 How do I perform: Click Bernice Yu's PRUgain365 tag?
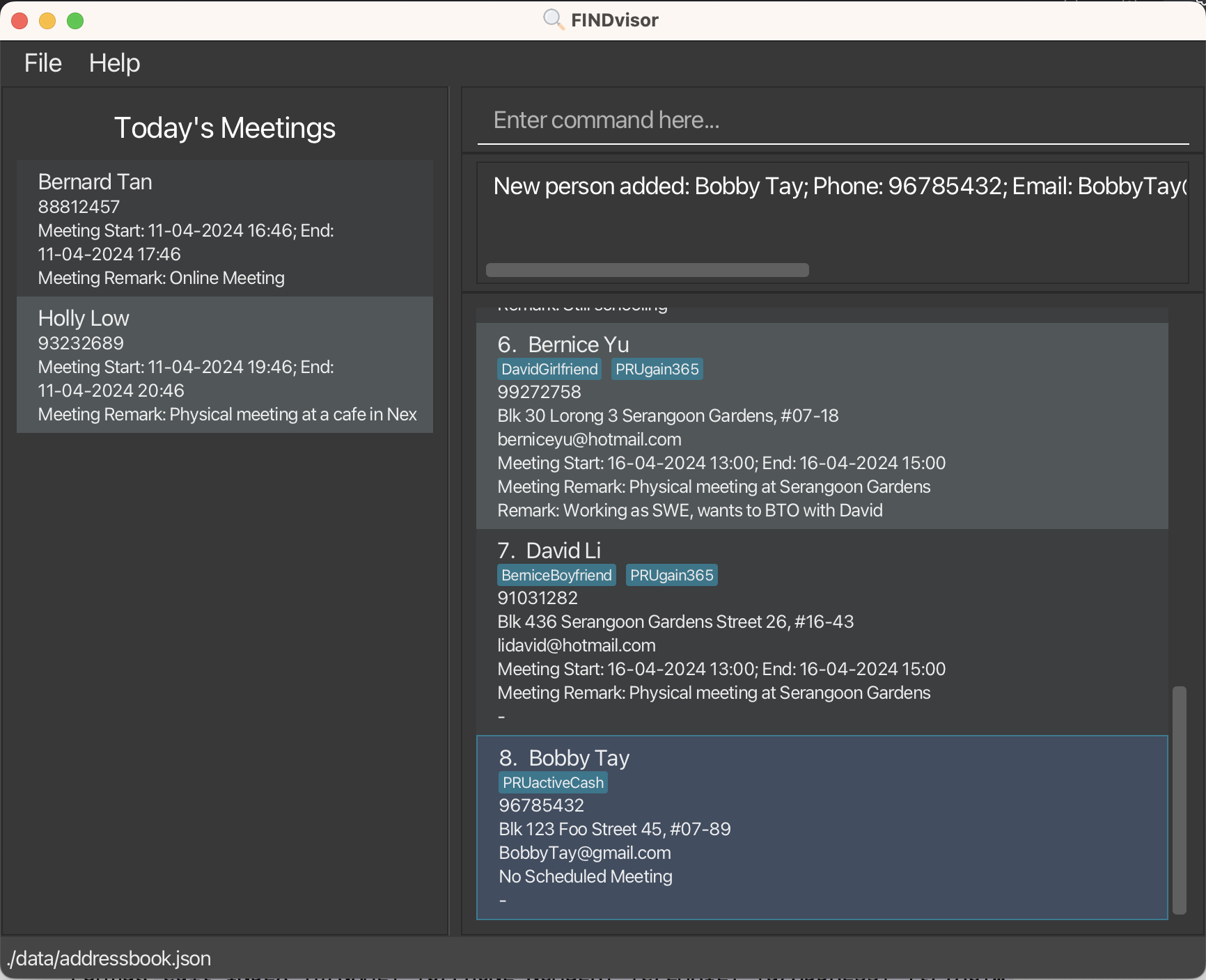pyautogui.click(x=657, y=369)
